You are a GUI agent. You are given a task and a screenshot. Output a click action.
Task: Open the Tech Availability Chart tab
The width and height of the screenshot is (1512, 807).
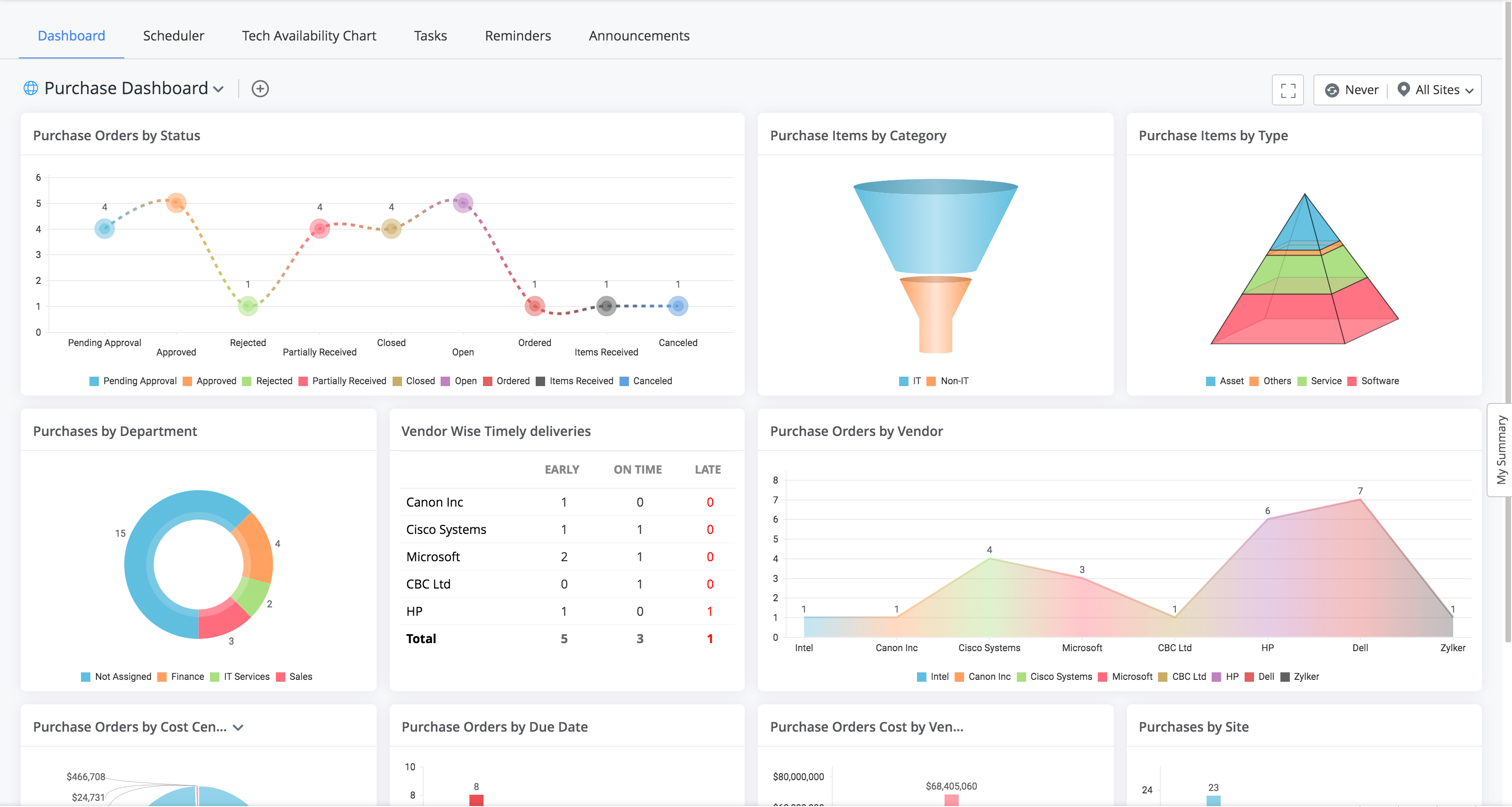tap(309, 36)
